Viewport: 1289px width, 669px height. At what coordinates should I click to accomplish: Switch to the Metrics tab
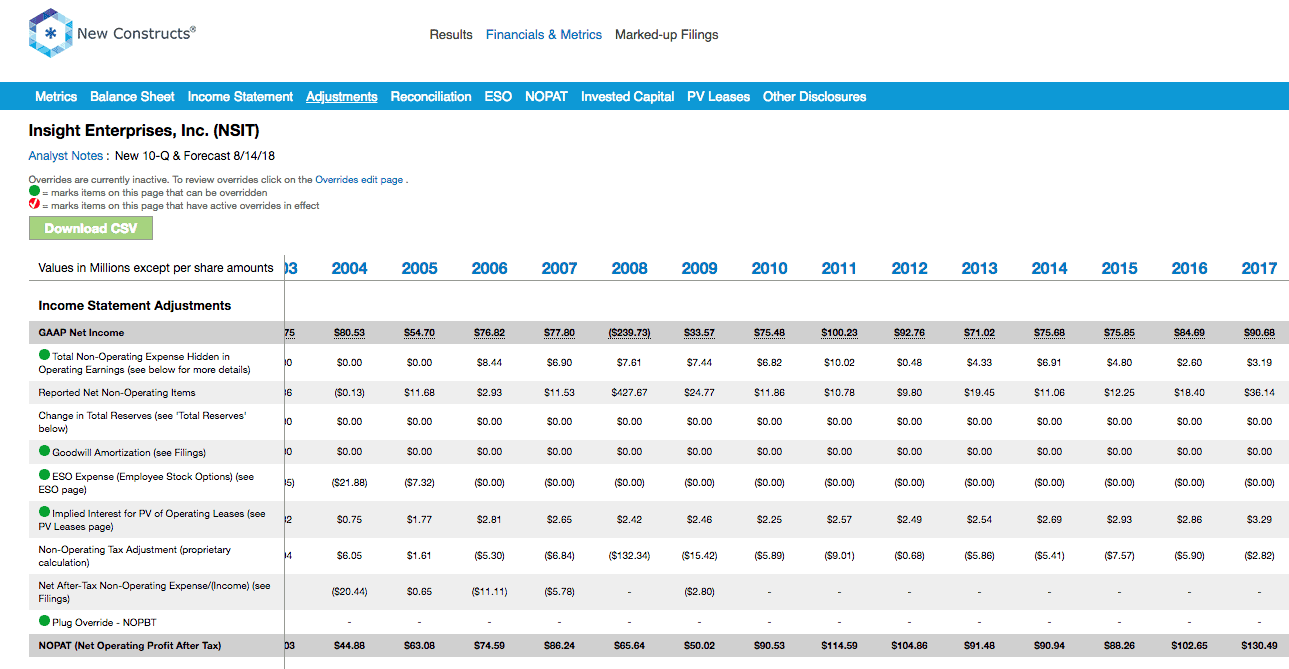(56, 97)
